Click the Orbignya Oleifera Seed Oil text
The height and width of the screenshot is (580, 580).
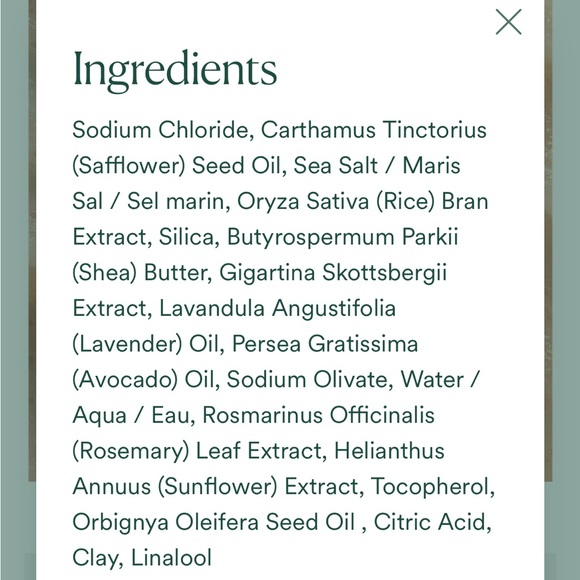click(x=213, y=522)
